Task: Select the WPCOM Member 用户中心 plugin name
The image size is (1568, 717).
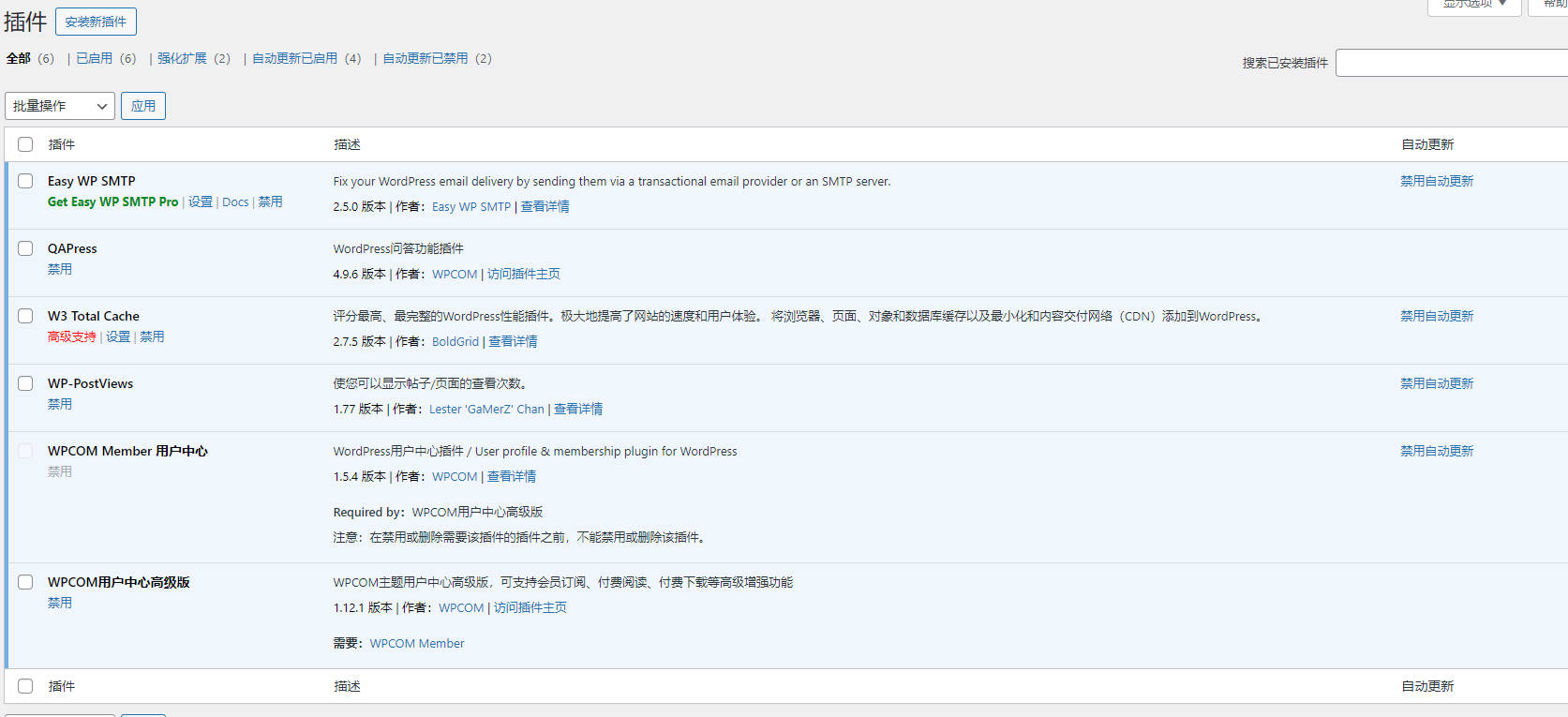Action: [x=127, y=451]
